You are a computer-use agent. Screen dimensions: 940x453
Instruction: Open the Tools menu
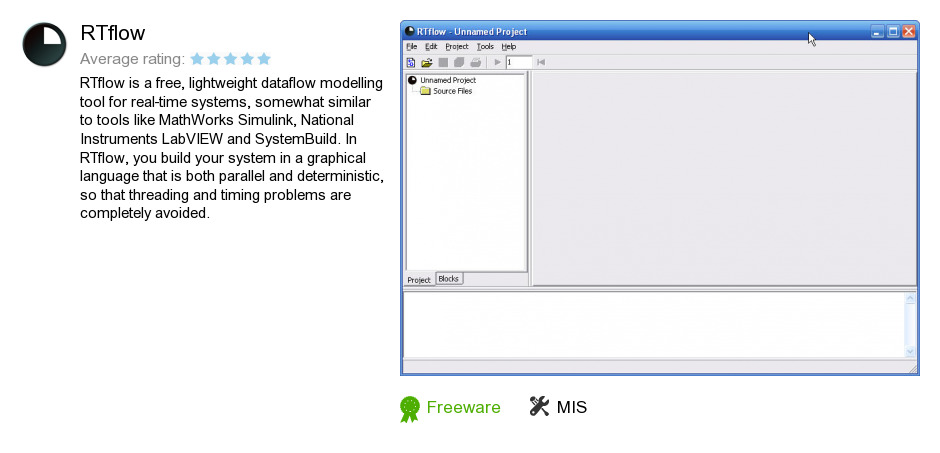[485, 47]
